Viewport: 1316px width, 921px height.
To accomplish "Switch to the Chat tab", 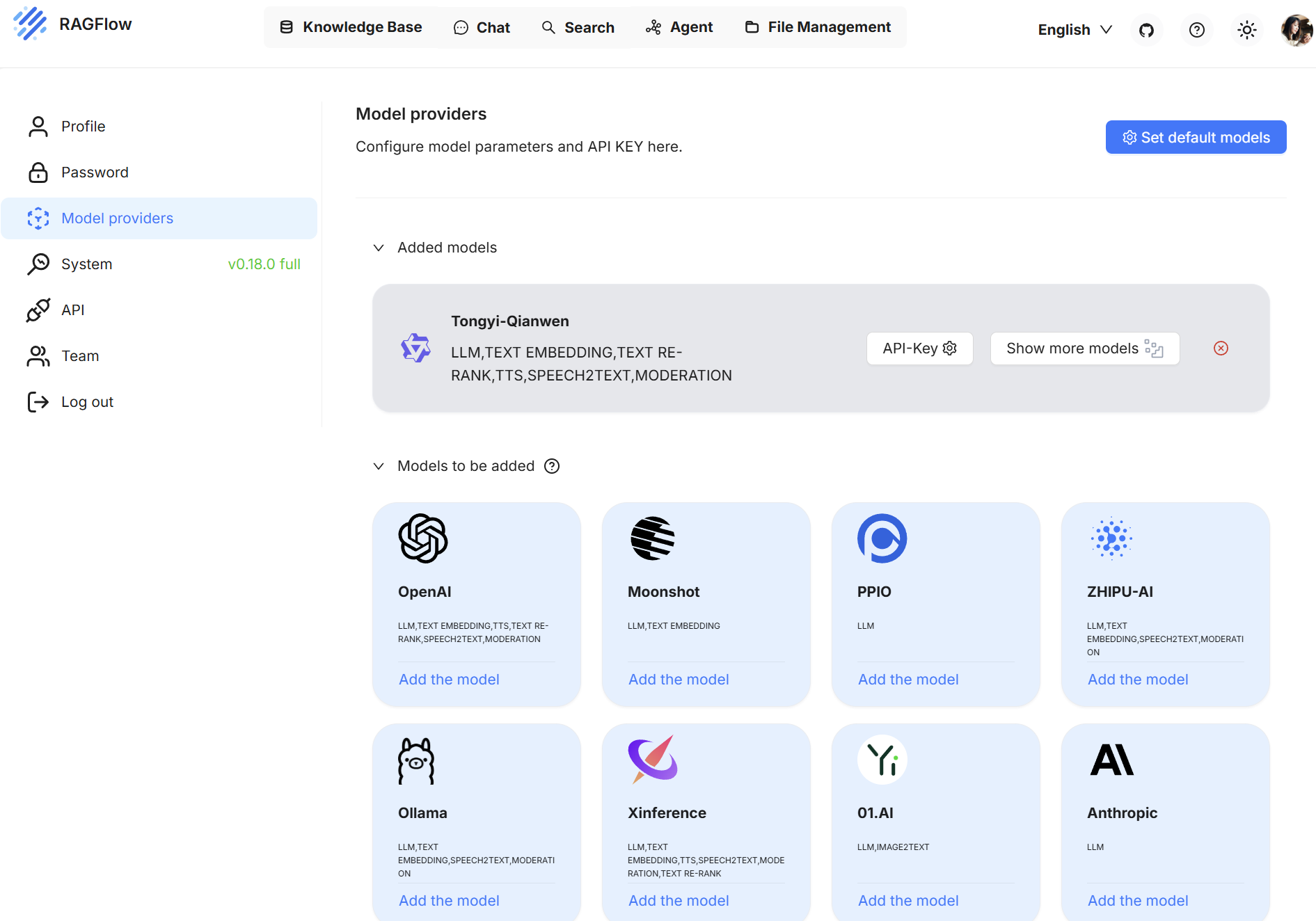I will tap(482, 27).
